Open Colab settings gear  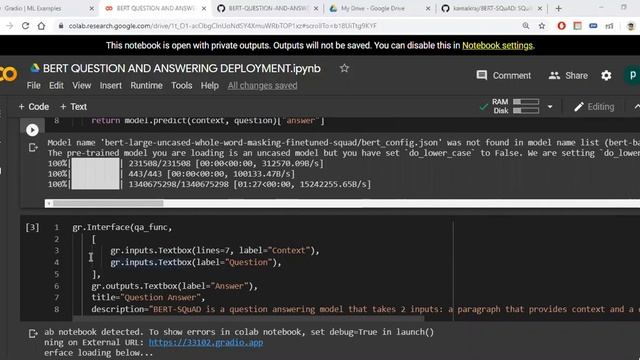tap(606, 76)
